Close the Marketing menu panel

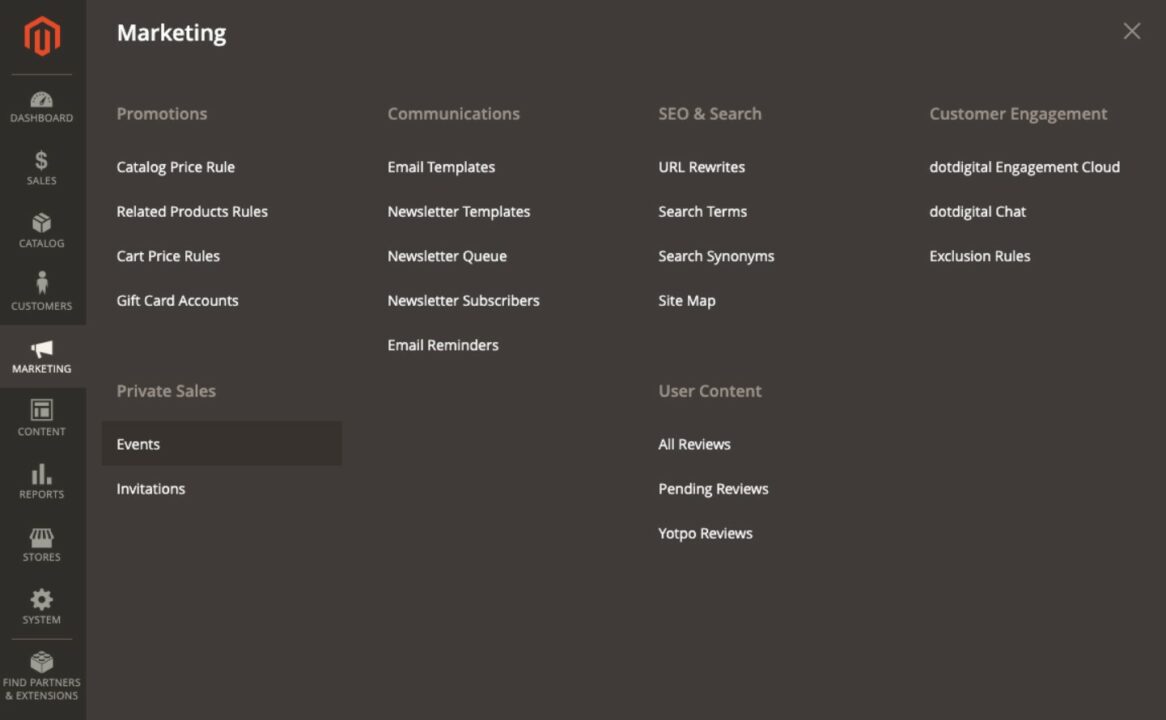pyautogui.click(x=1131, y=32)
